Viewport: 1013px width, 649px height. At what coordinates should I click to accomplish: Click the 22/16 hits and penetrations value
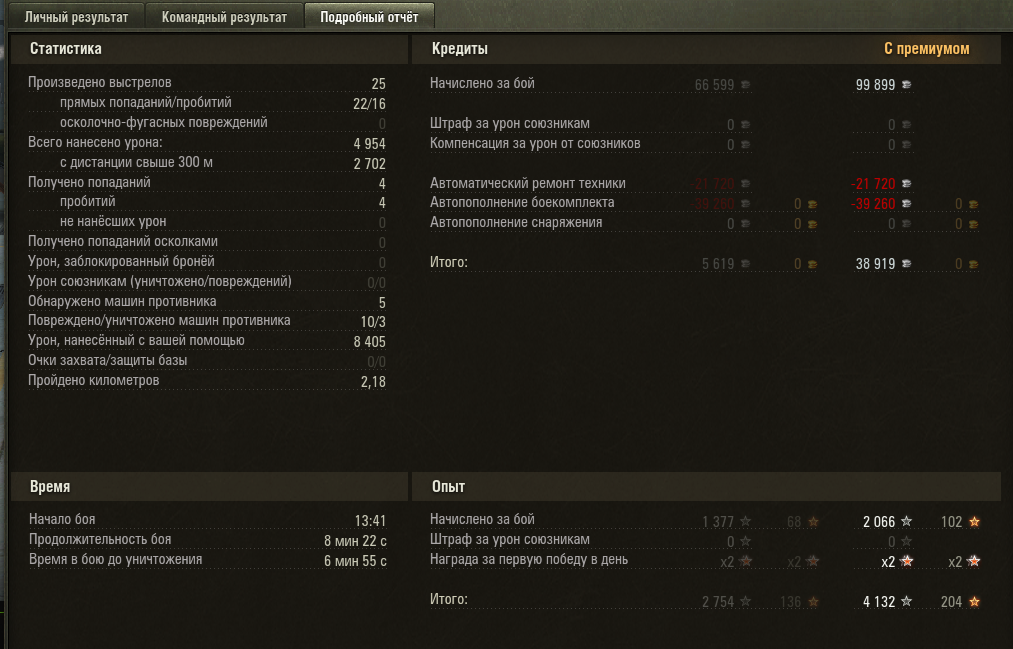coord(370,104)
